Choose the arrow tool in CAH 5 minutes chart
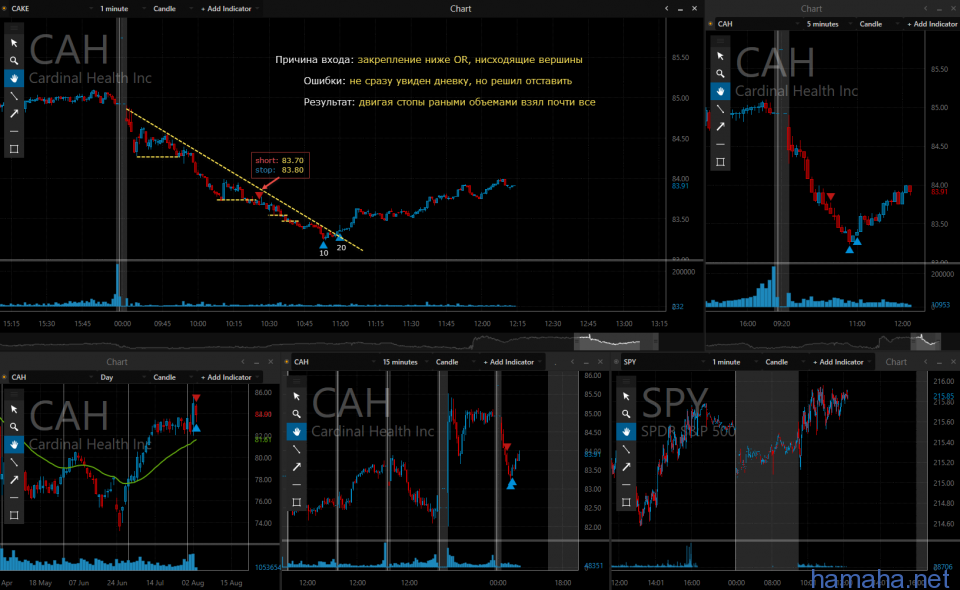Image resolution: width=960 pixels, height=590 pixels. pyautogui.click(x=721, y=127)
